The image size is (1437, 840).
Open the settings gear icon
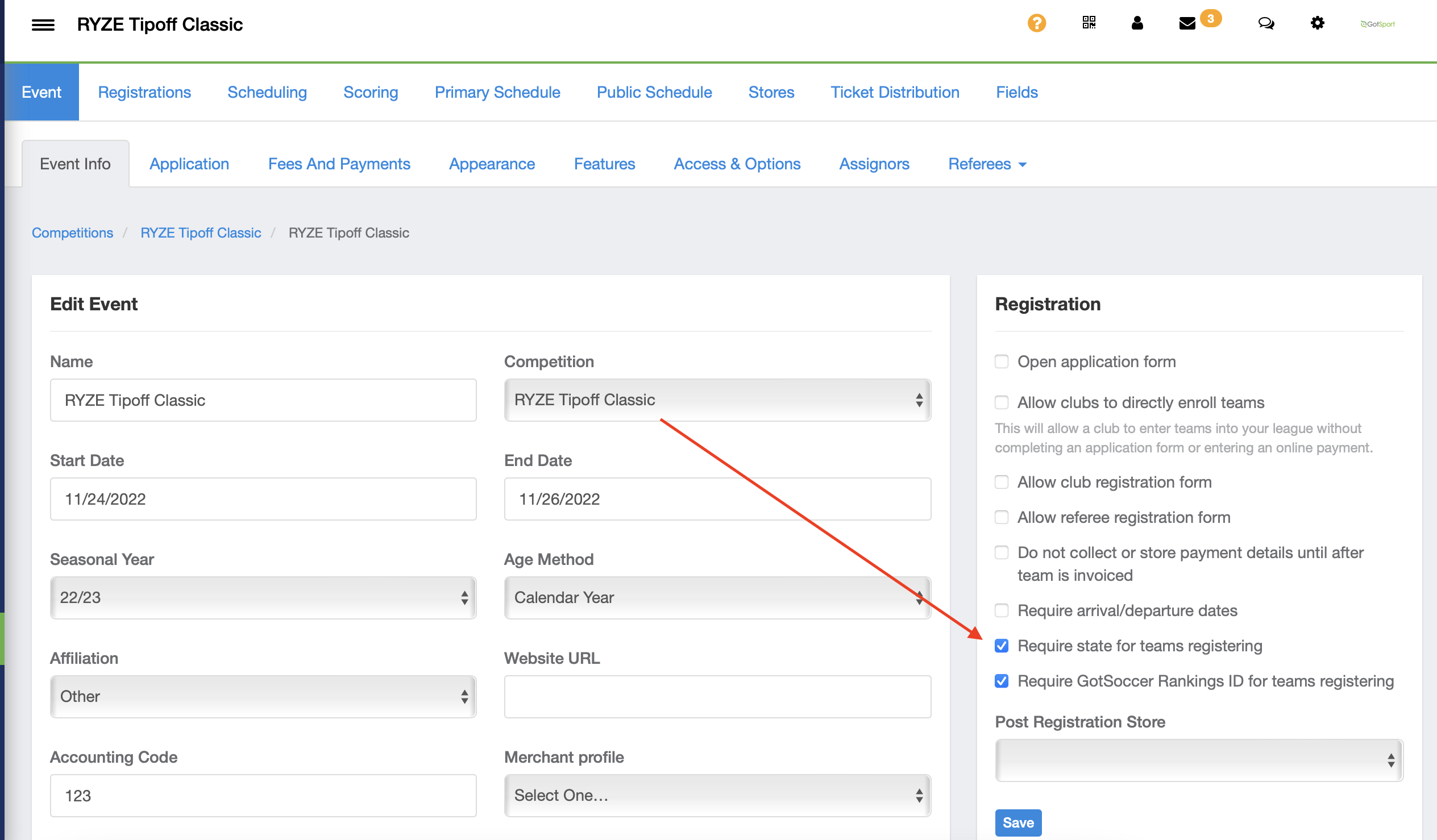click(x=1316, y=23)
